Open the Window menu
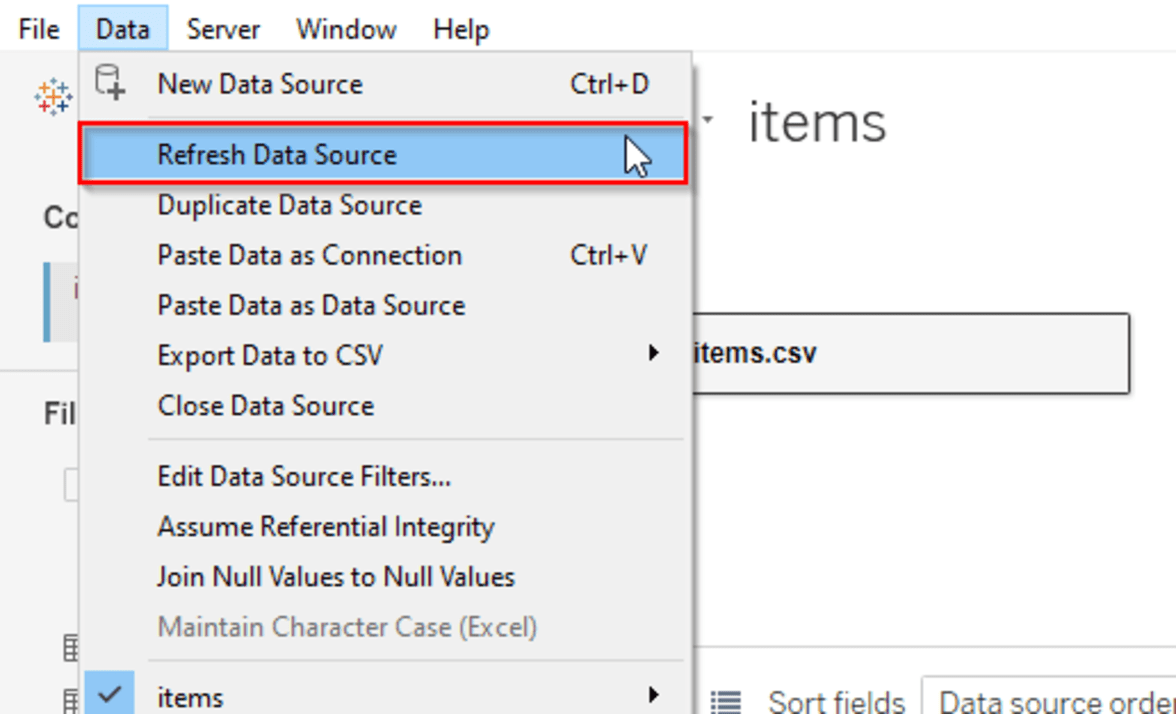Image resolution: width=1176 pixels, height=714 pixels. click(346, 29)
